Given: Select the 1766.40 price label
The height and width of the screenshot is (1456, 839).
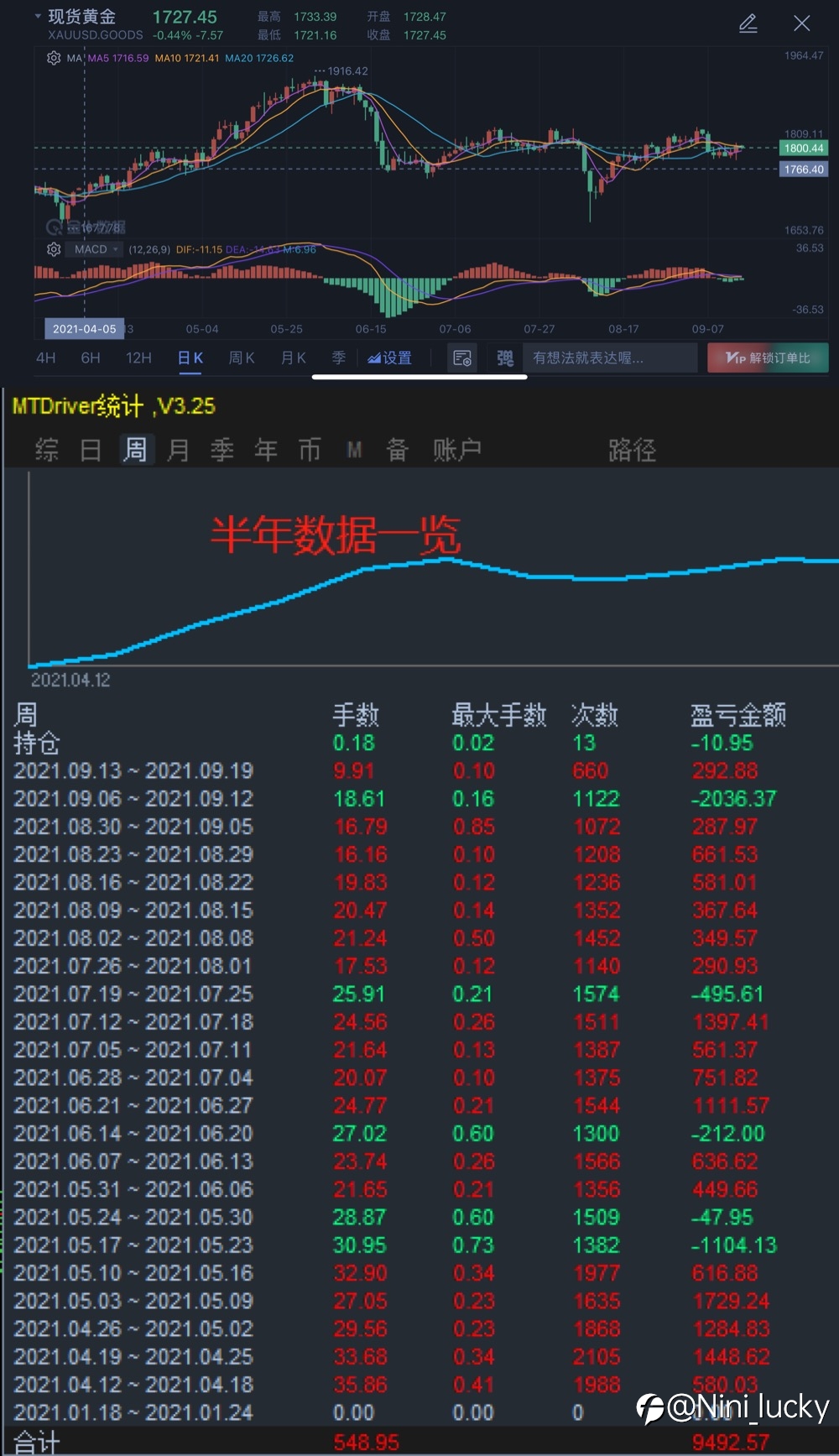Looking at the screenshot, I should 804,170.
